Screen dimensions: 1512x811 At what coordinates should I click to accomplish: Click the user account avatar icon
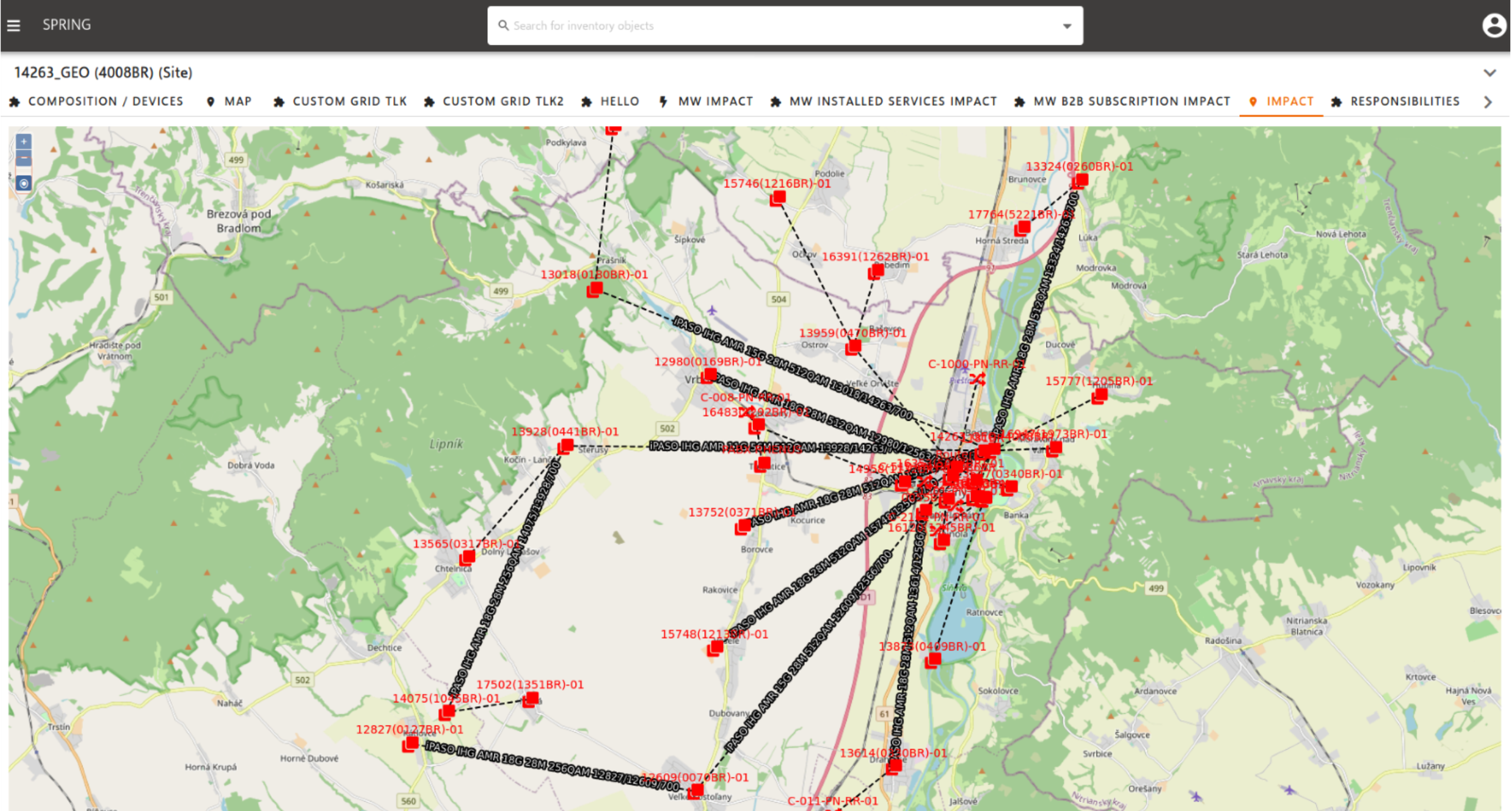coord(1494,25)
